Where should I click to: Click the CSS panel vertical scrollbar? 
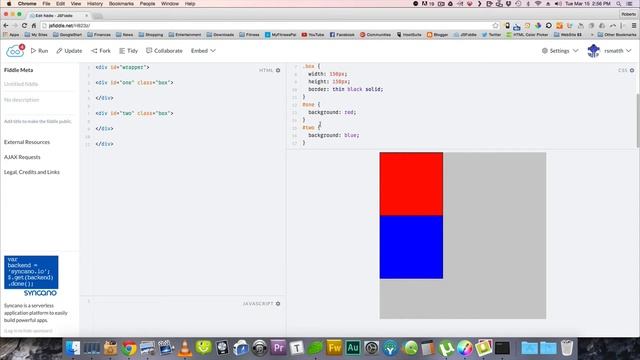coord(638,120)
